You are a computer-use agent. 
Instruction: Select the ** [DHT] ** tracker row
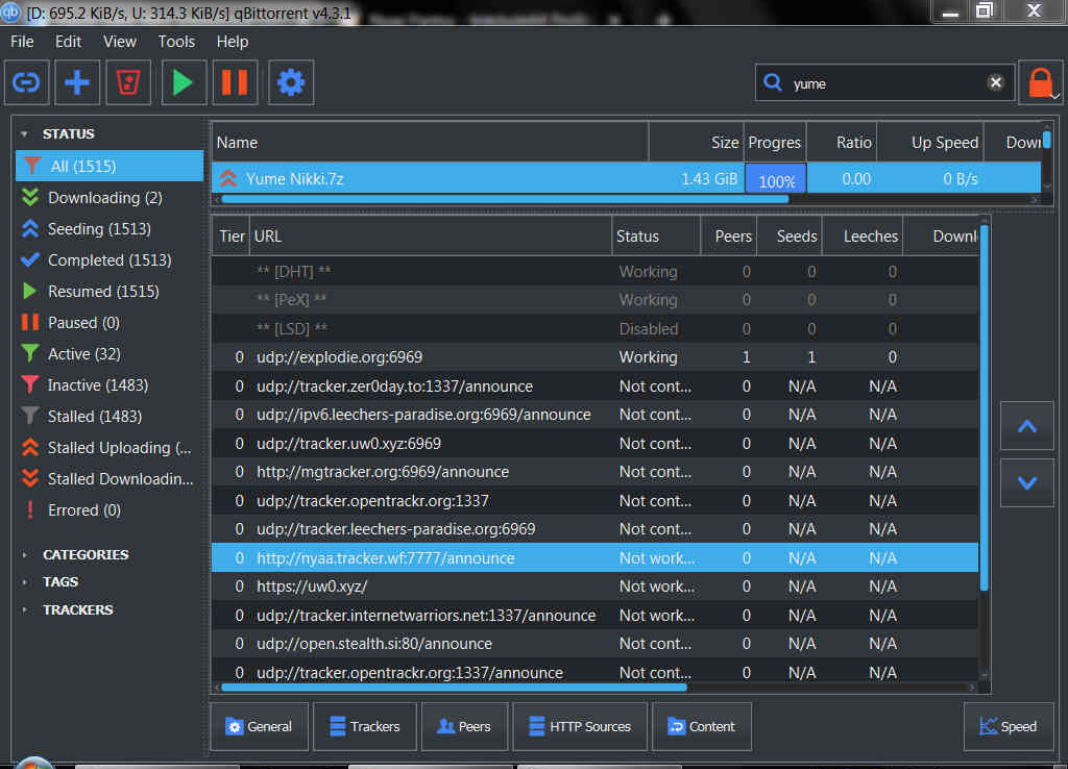click(595, 272)
